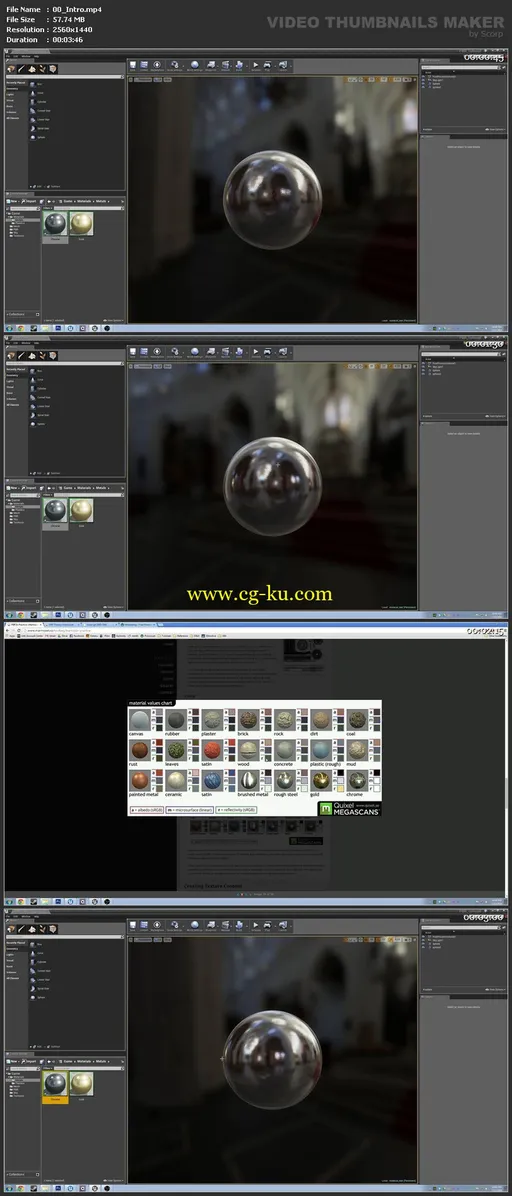Select All Classes category in bottom frame's Modes panel
This screenshot has height=1196, width=512.
13,979
